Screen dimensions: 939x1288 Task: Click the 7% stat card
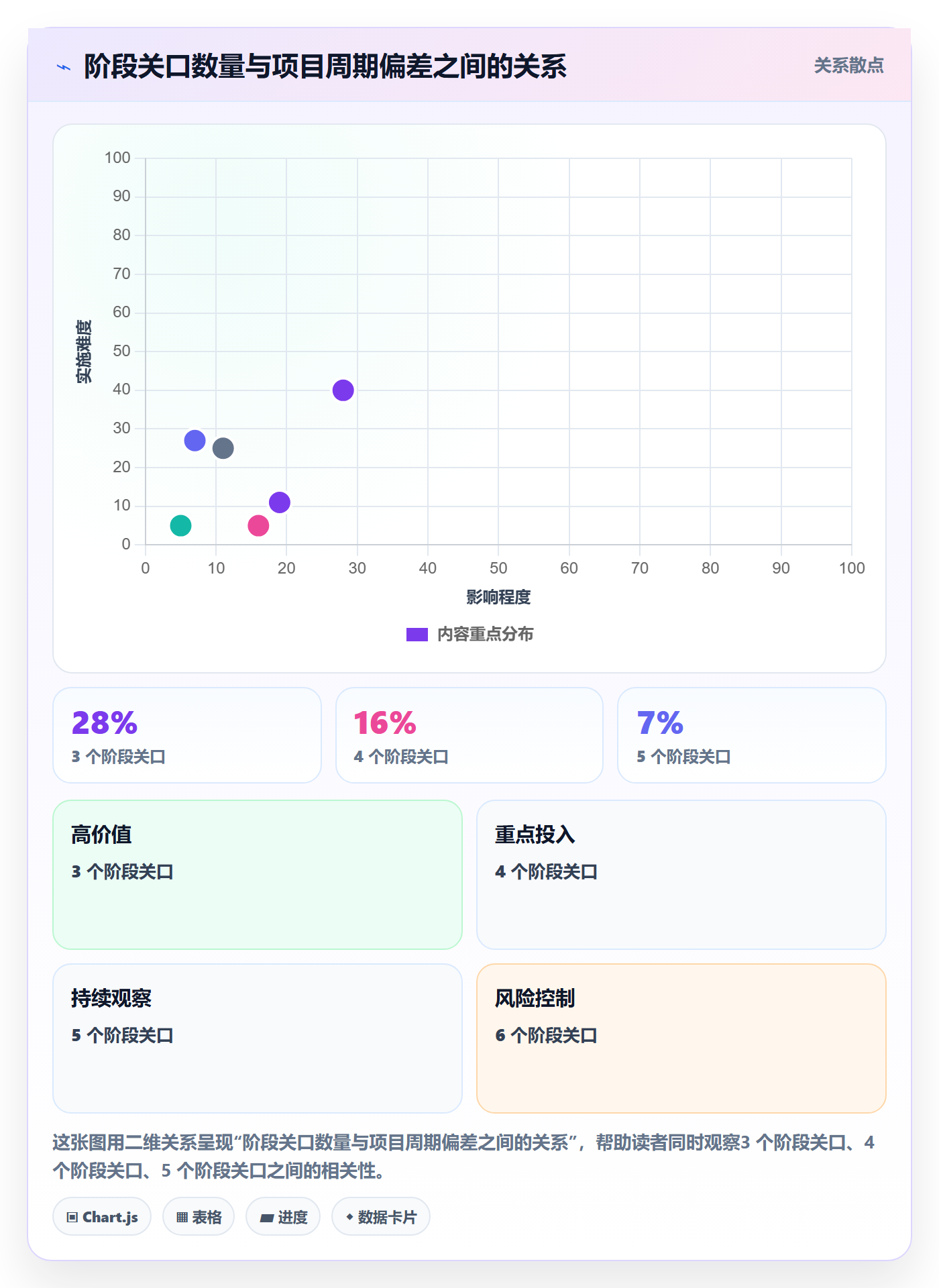click(752, 735)
